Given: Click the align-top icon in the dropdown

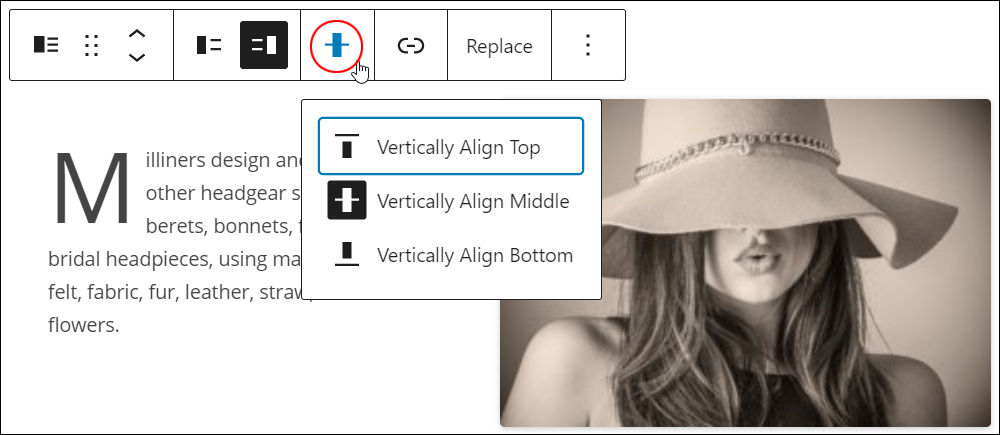Looking at the screenshot, I should pos(347,147).
